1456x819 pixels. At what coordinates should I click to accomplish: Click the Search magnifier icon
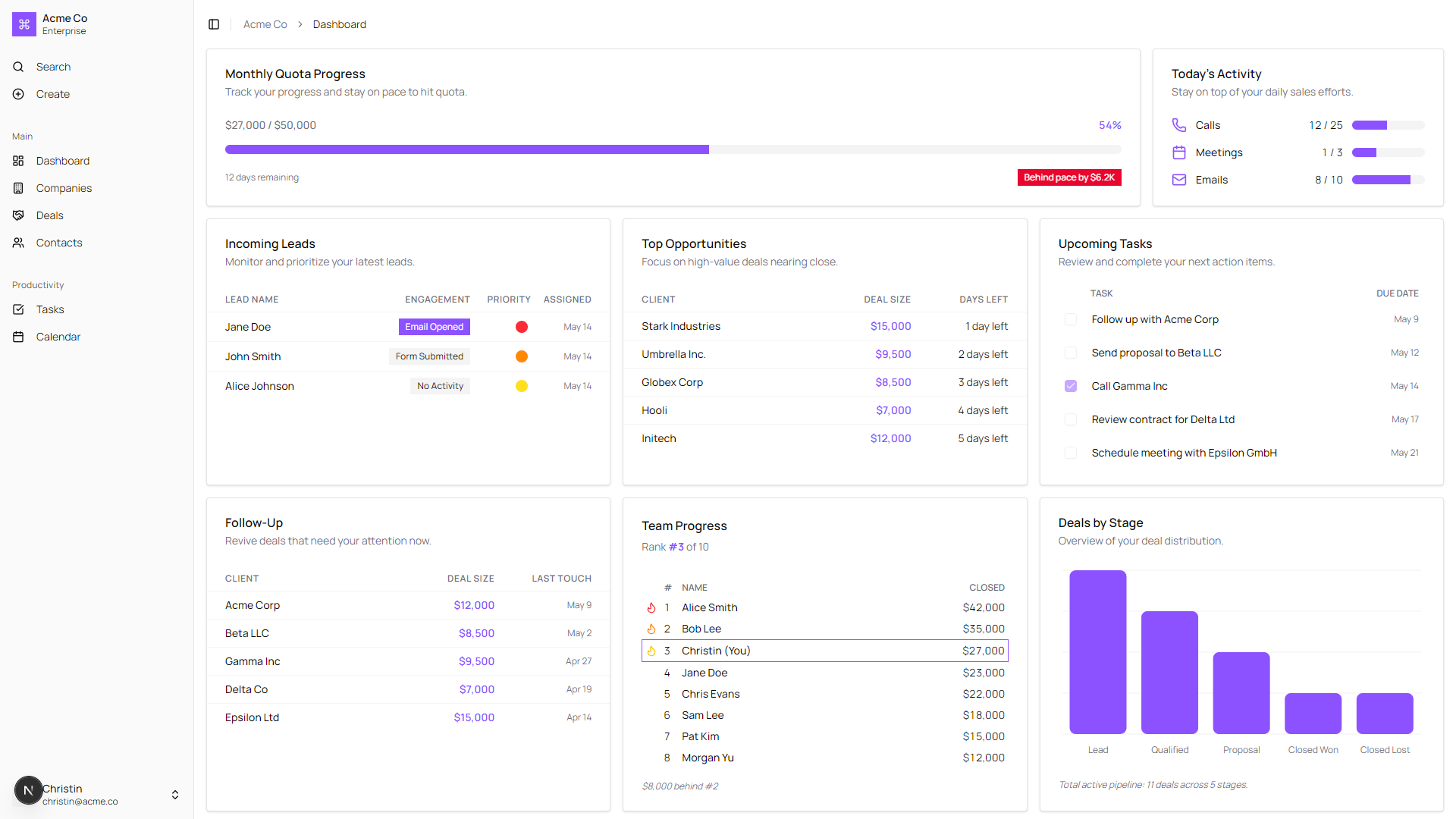18,67
